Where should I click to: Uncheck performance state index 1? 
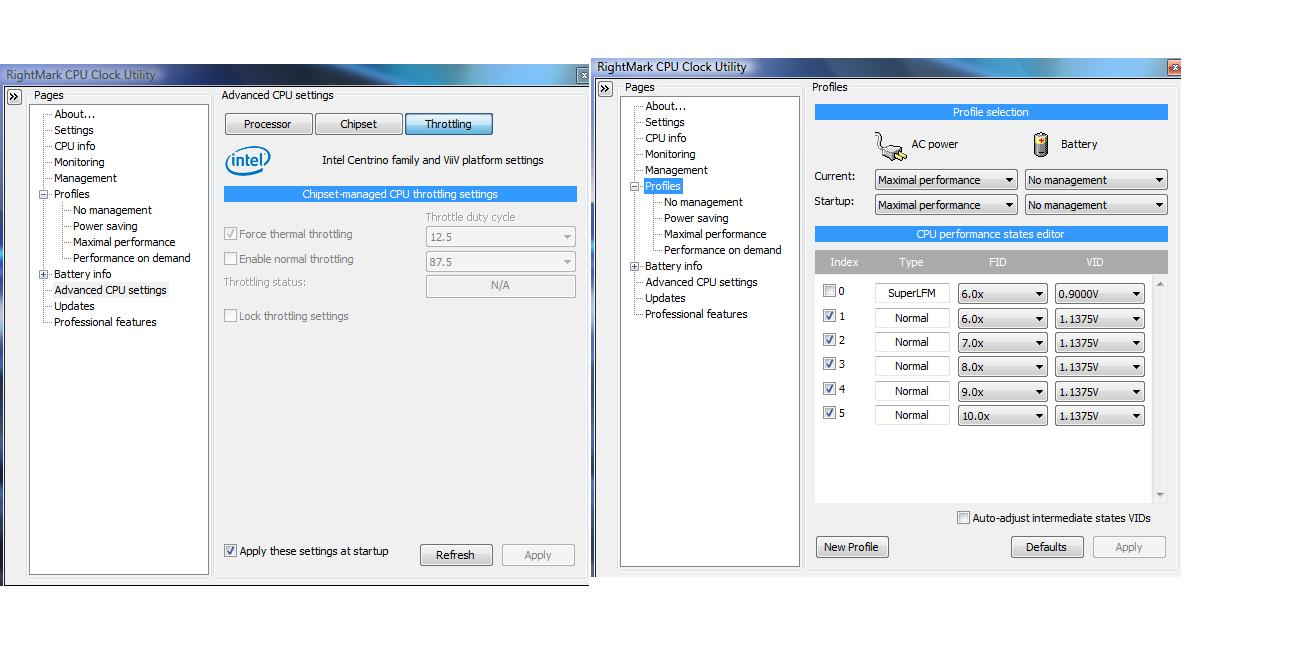pyautogui.click(x=829, y=315)
